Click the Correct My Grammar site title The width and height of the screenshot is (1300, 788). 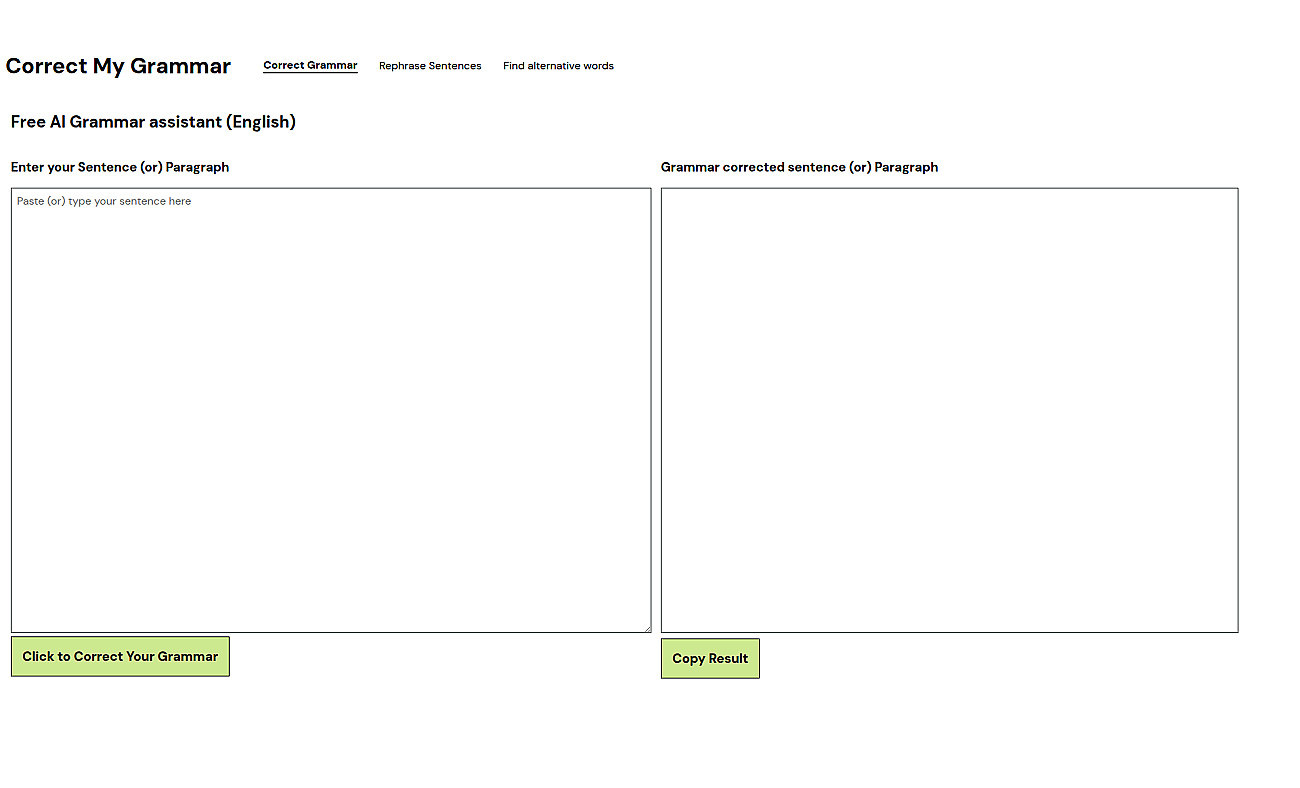(x=118, y=66)
